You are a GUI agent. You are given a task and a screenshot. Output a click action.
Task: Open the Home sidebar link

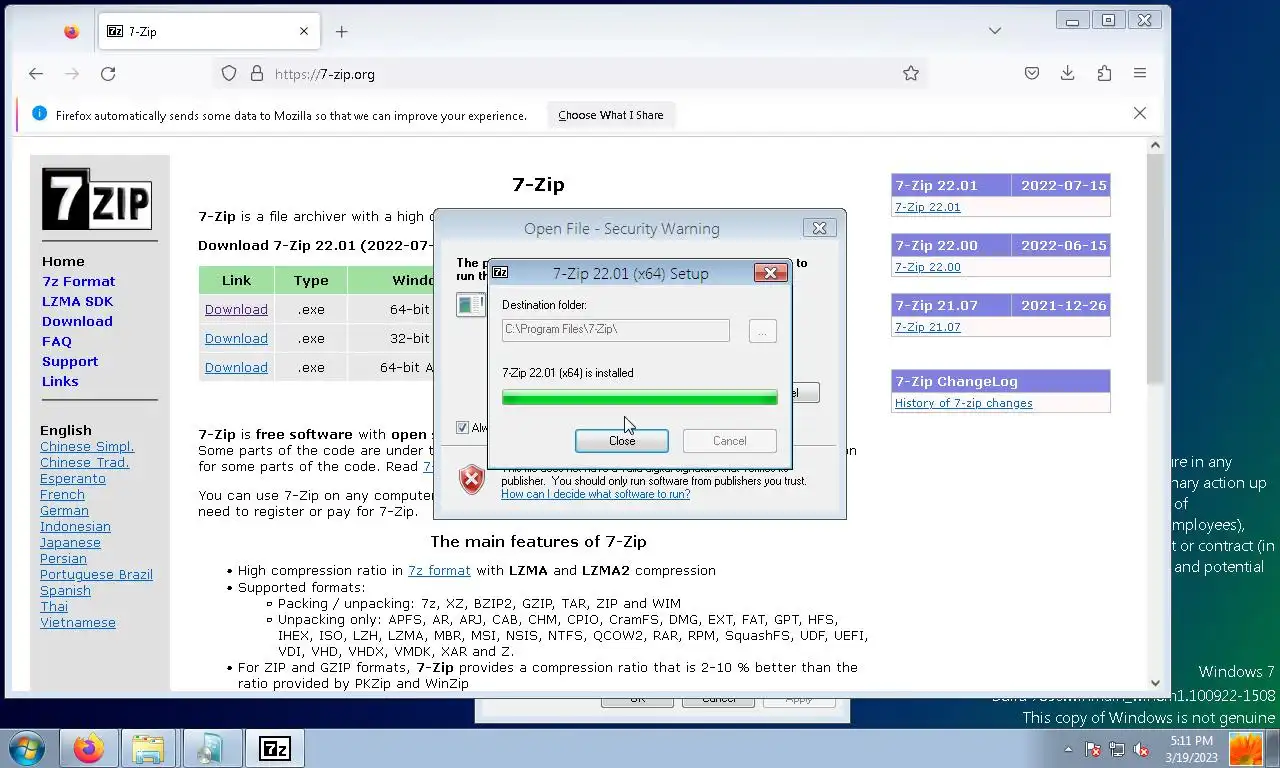tap(63, 261)
